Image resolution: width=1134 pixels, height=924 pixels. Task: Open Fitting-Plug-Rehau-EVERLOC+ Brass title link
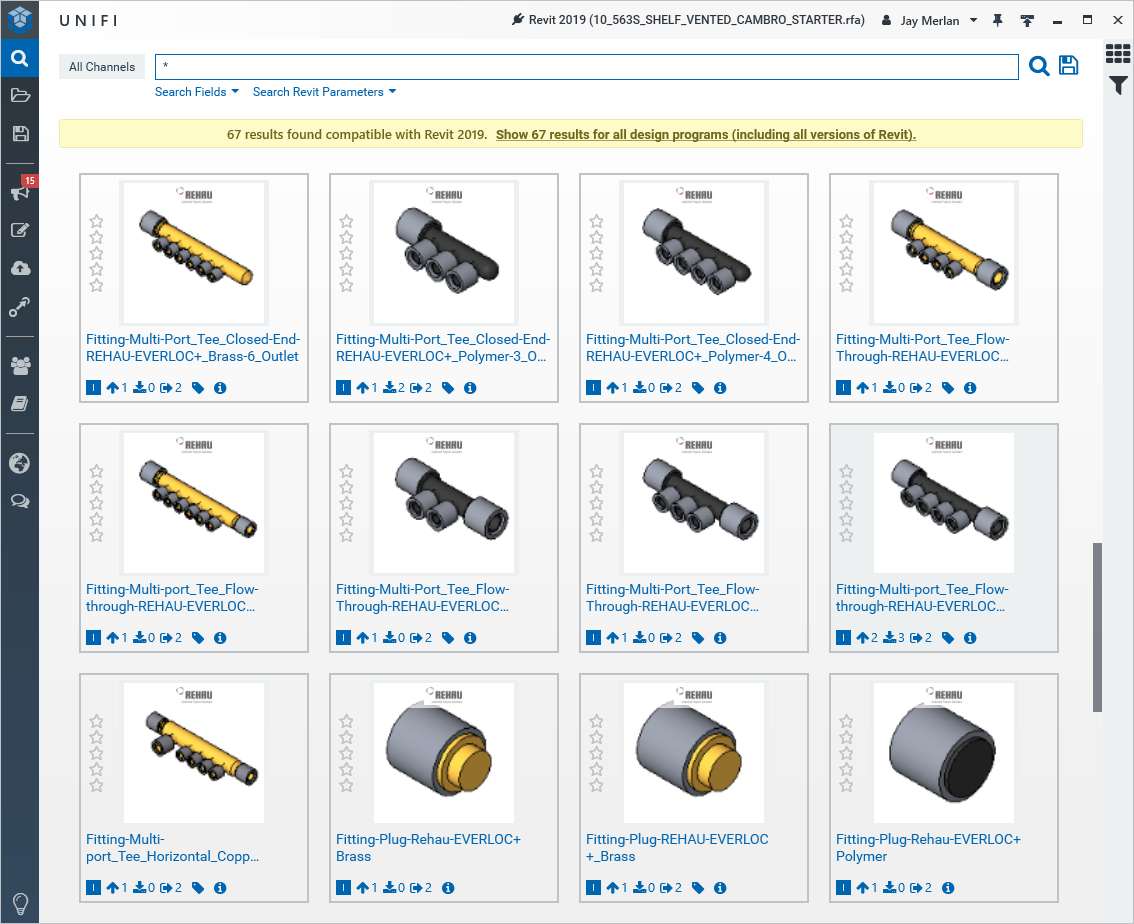pyautogui.click(x=428, y=848)
